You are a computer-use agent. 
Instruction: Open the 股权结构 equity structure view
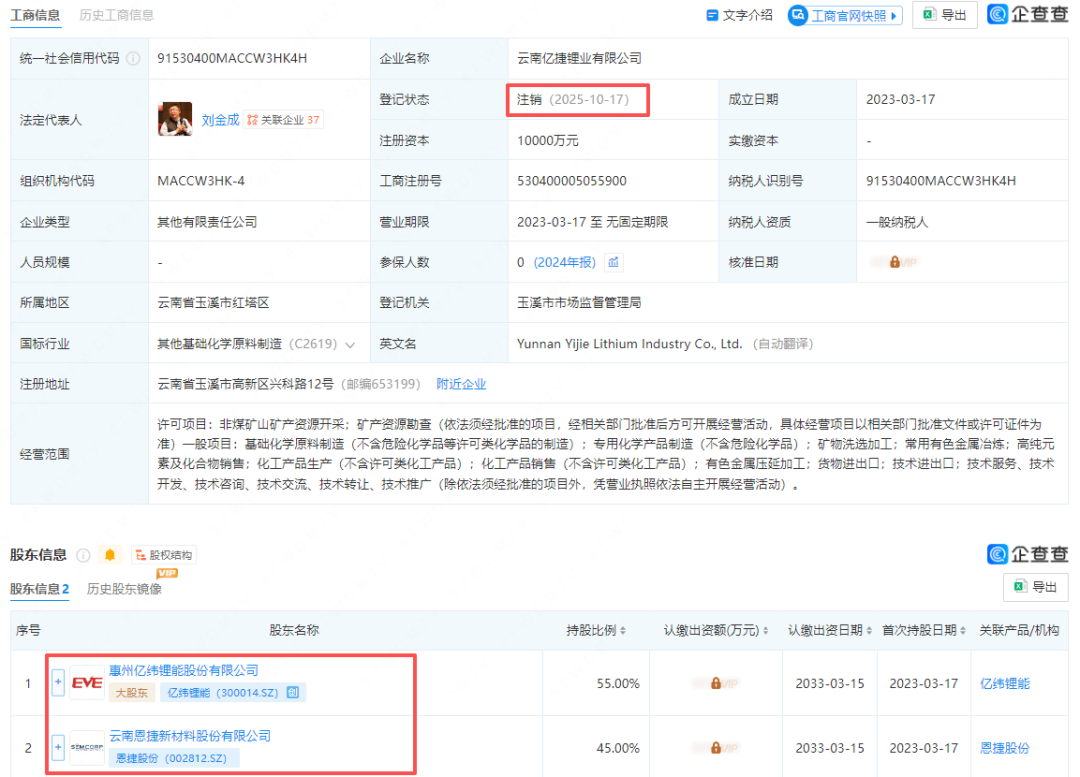pyautogui.click(x=163, y=554)
